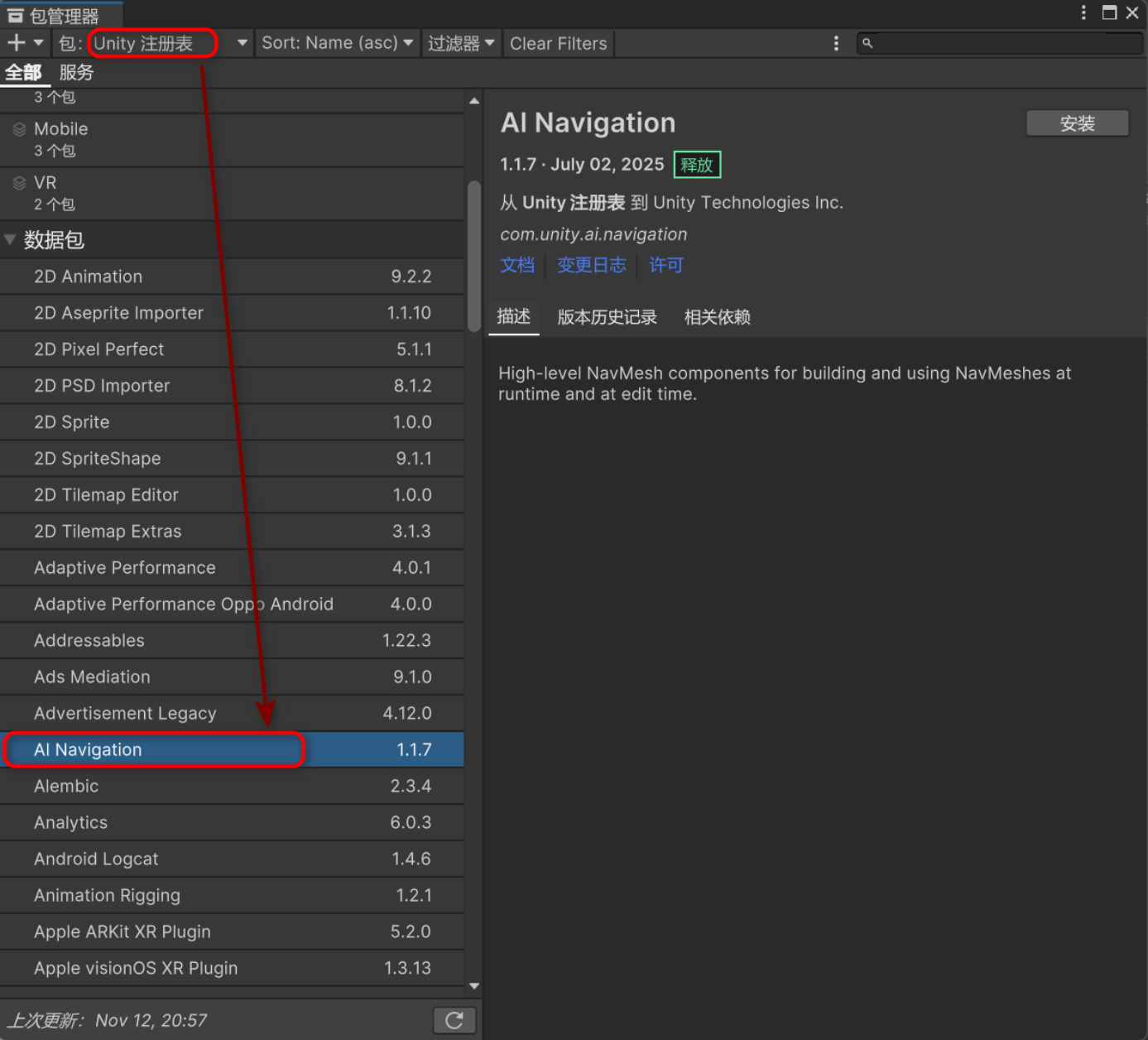Select the Android Logcat package
The image size is (1148, 1040).
point(232,859)
